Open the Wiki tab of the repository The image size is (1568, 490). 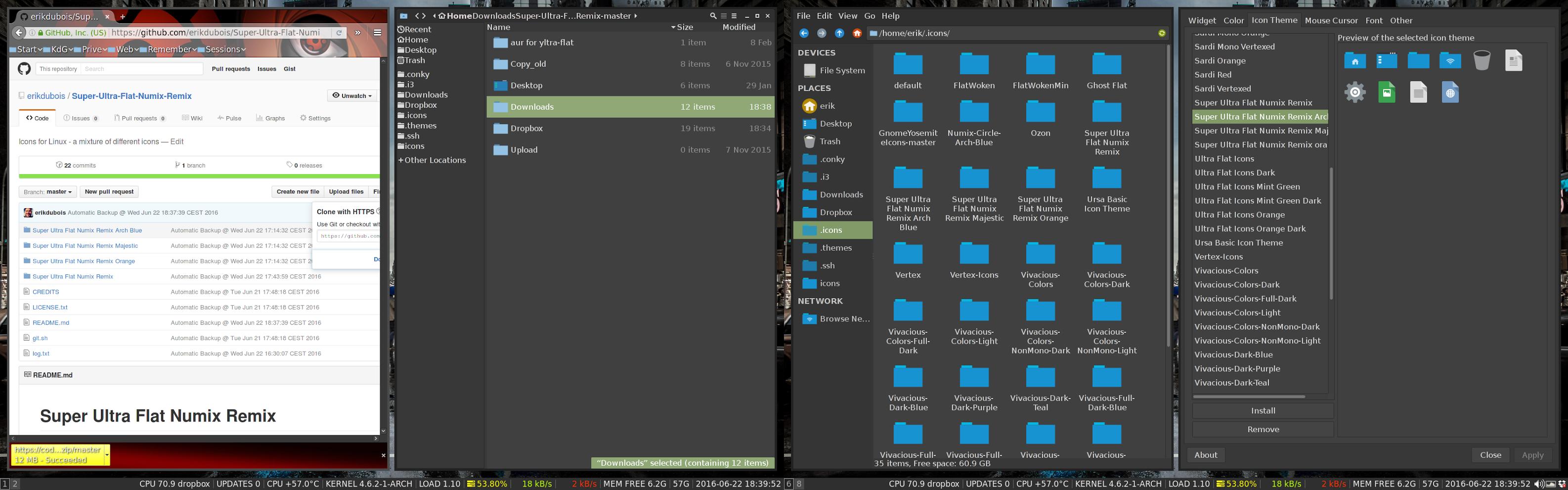(192, 118)
